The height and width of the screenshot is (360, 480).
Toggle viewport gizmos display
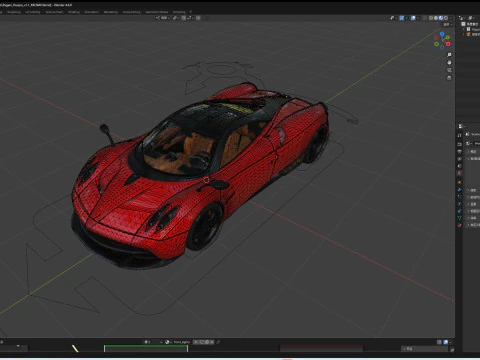pyautogui.click(x=402, y=18)
